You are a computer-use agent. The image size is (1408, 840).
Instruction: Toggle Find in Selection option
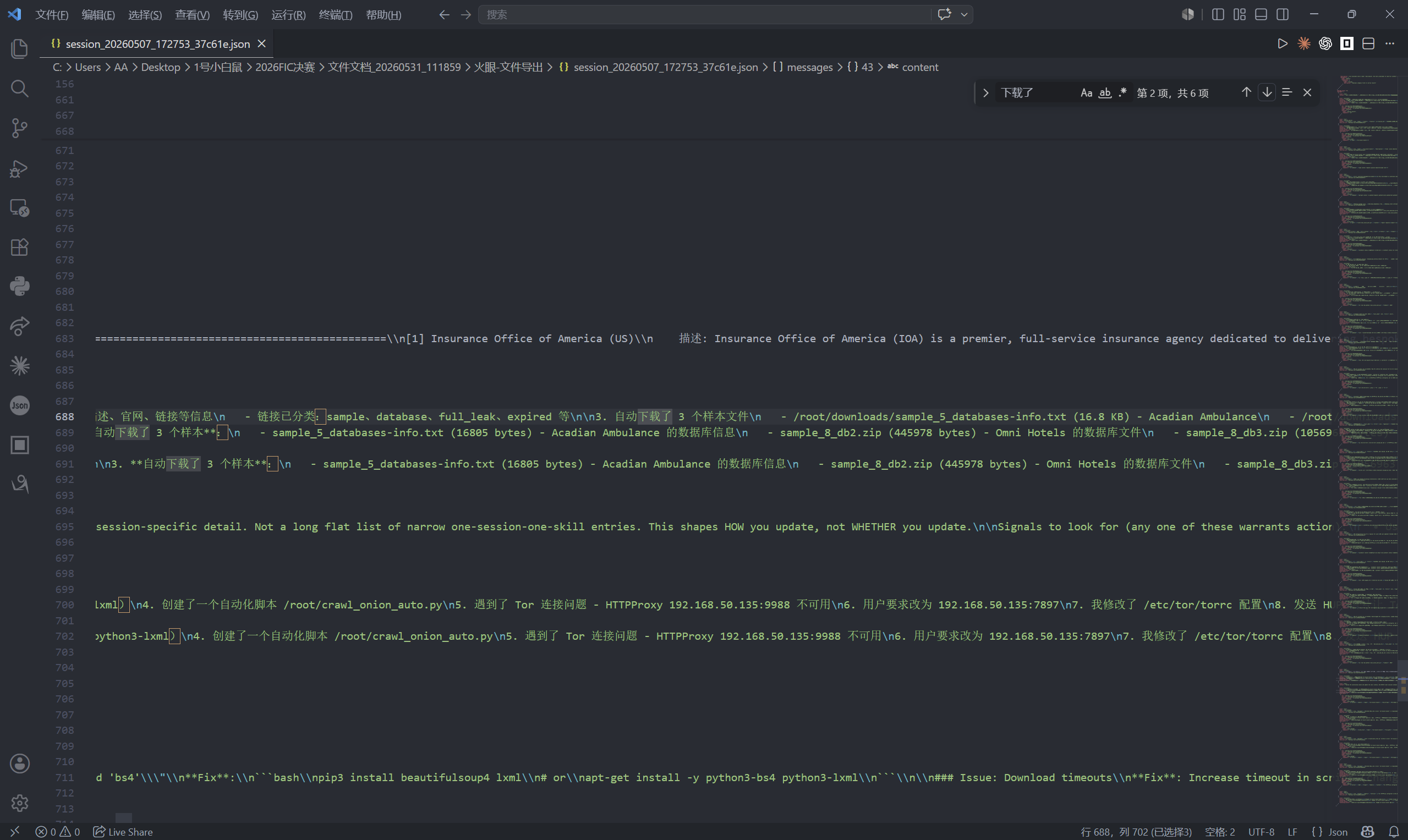coord(1287,92)
